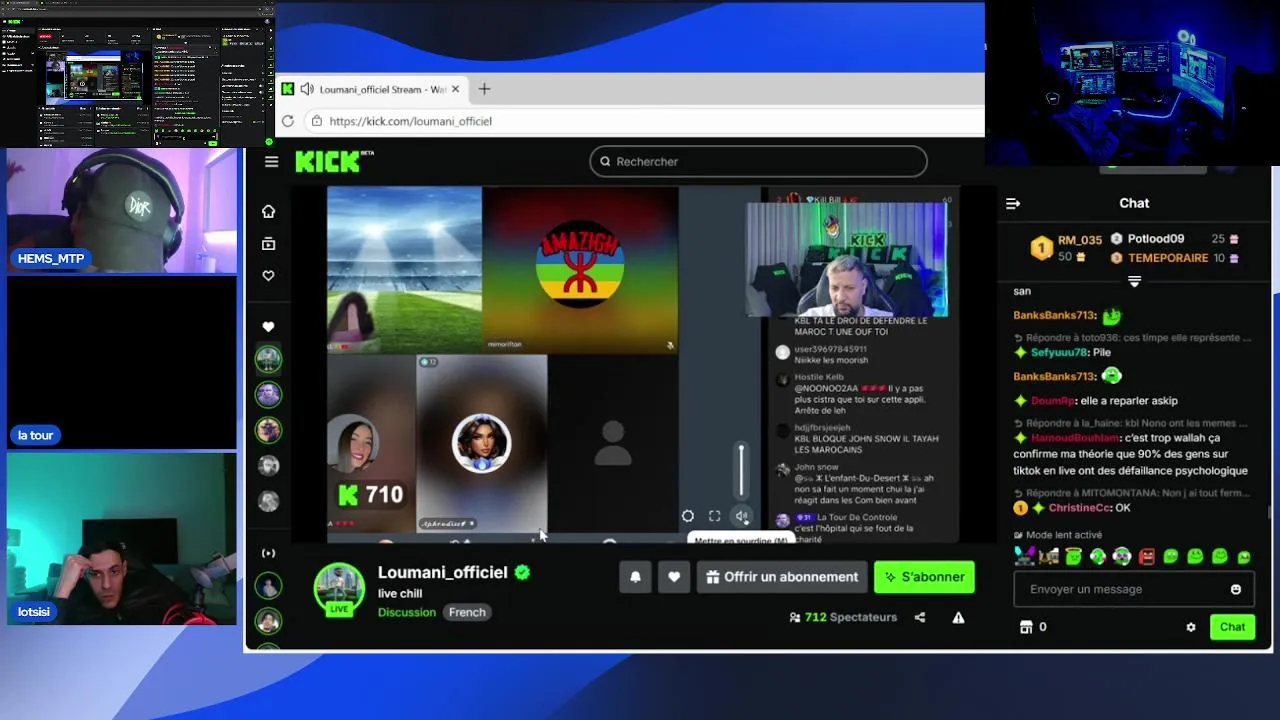This screenshot has height=720, width=1280.
Task: Click Offrir un abonnement button
Action: click(x=782, y=577)
